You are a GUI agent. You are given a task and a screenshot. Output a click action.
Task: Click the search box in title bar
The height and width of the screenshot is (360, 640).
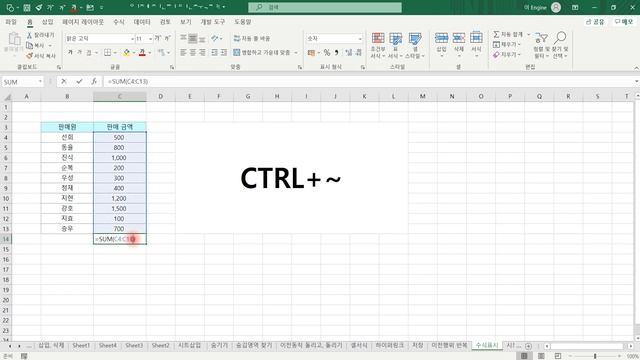325,7
